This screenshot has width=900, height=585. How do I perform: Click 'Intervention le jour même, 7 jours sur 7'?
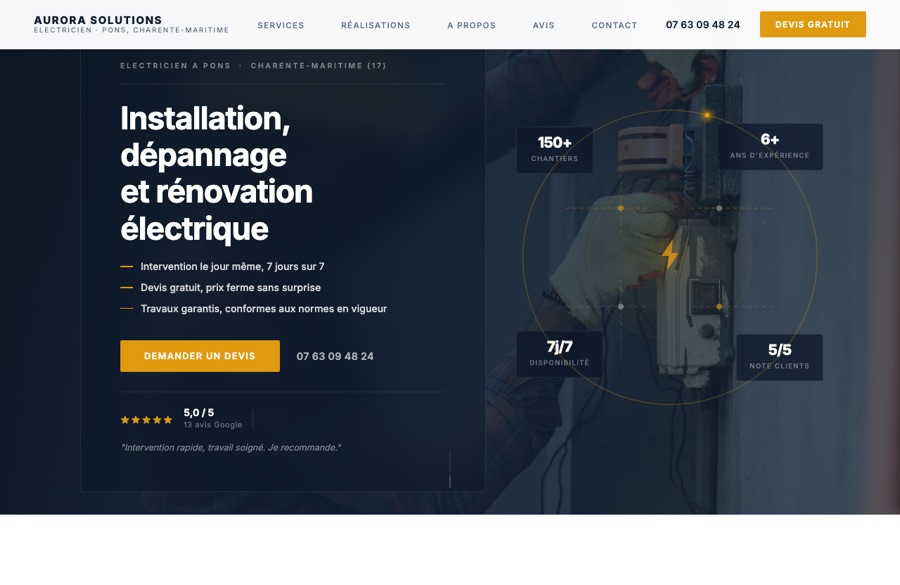[x=232, y=266]
